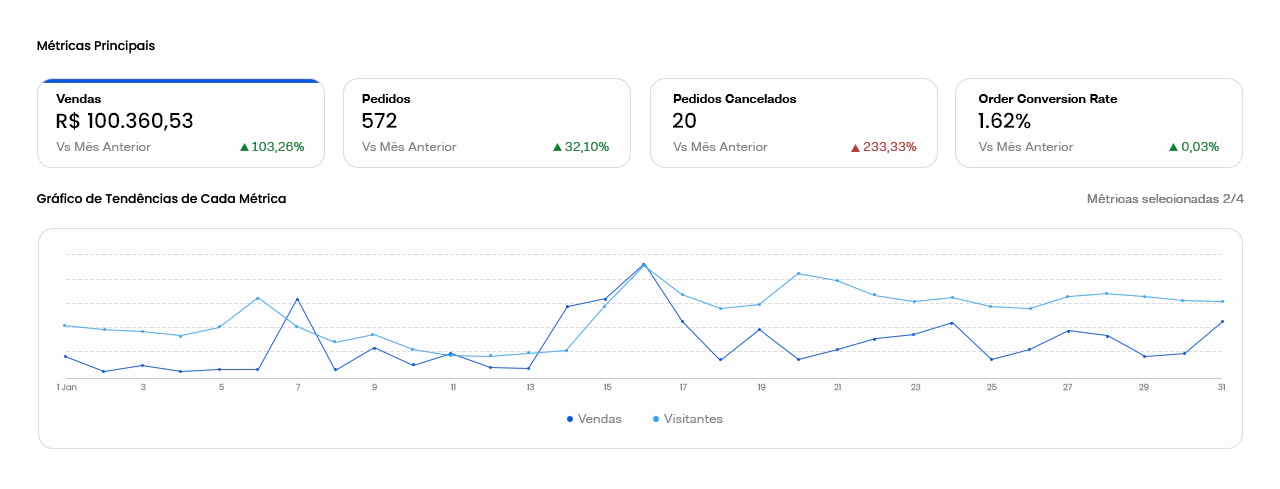Click the dark blue Vendas legend dot
The image size is (1280, 489).
coord(570,419)
